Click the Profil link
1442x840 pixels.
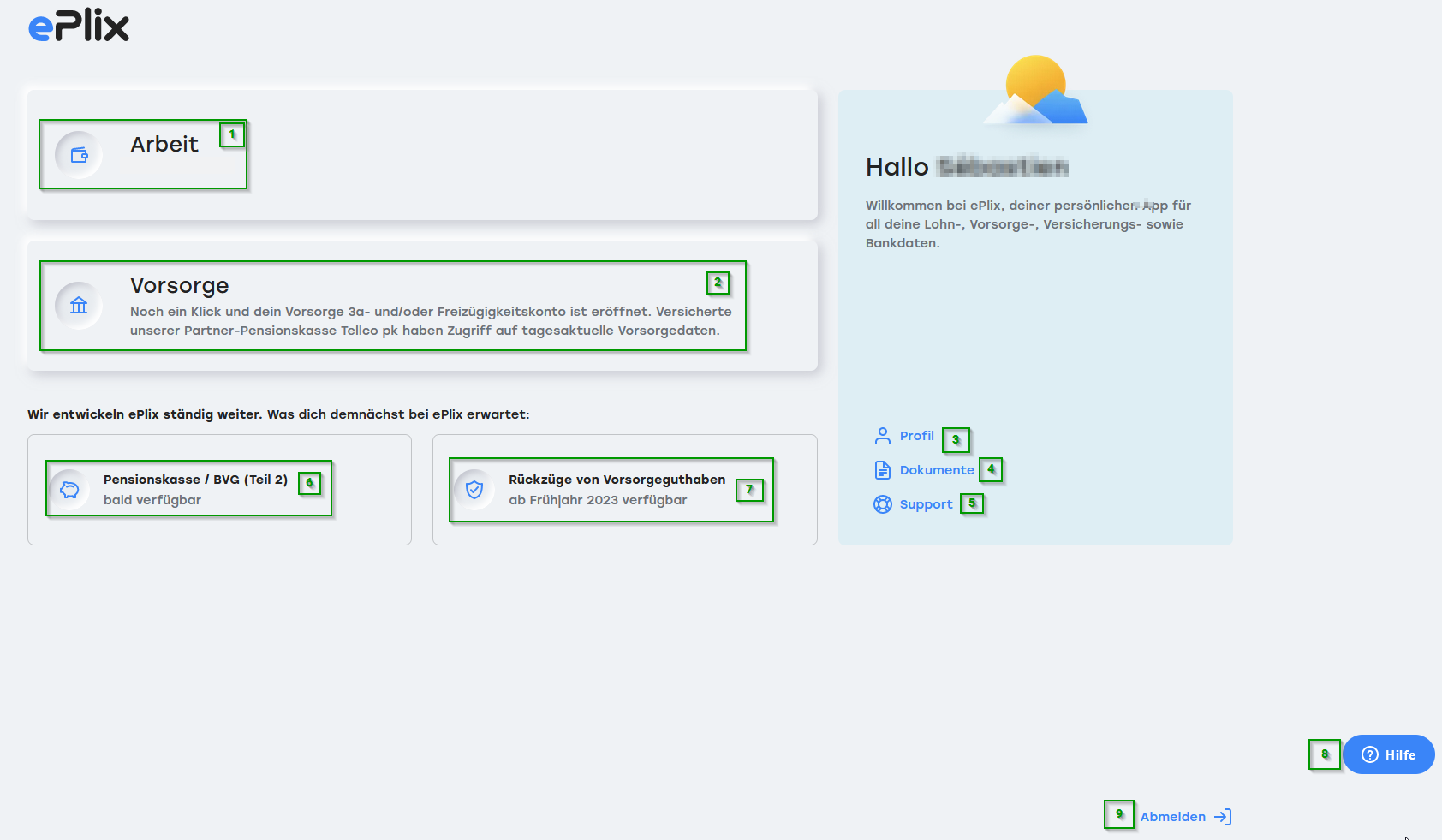pyautogui.click(x=915, y=436)
